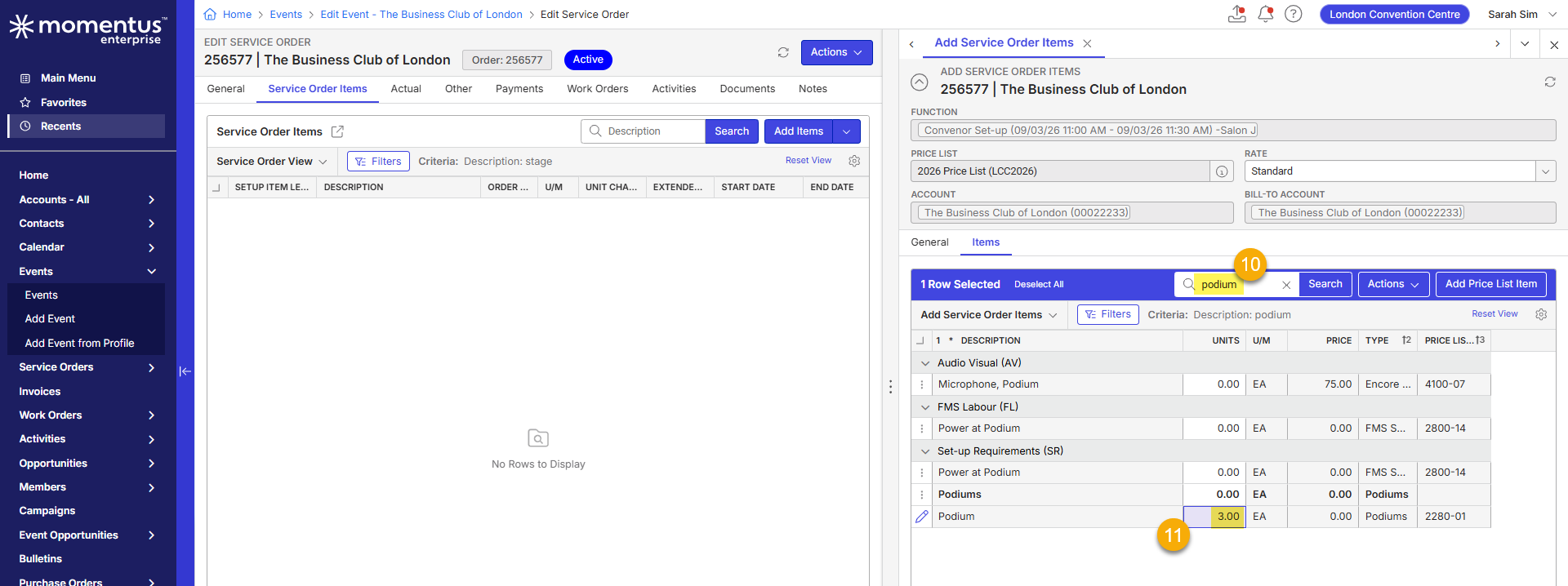Click Search next to the Description field
The image size is (1568, 586).
[x=732, y=131]
